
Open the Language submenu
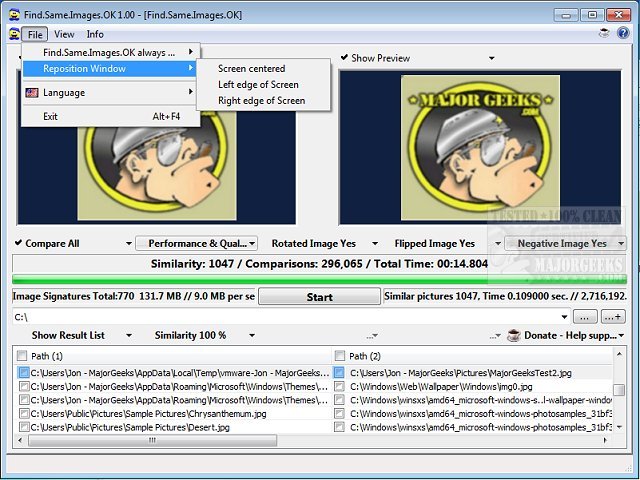(x=111, y=93)
